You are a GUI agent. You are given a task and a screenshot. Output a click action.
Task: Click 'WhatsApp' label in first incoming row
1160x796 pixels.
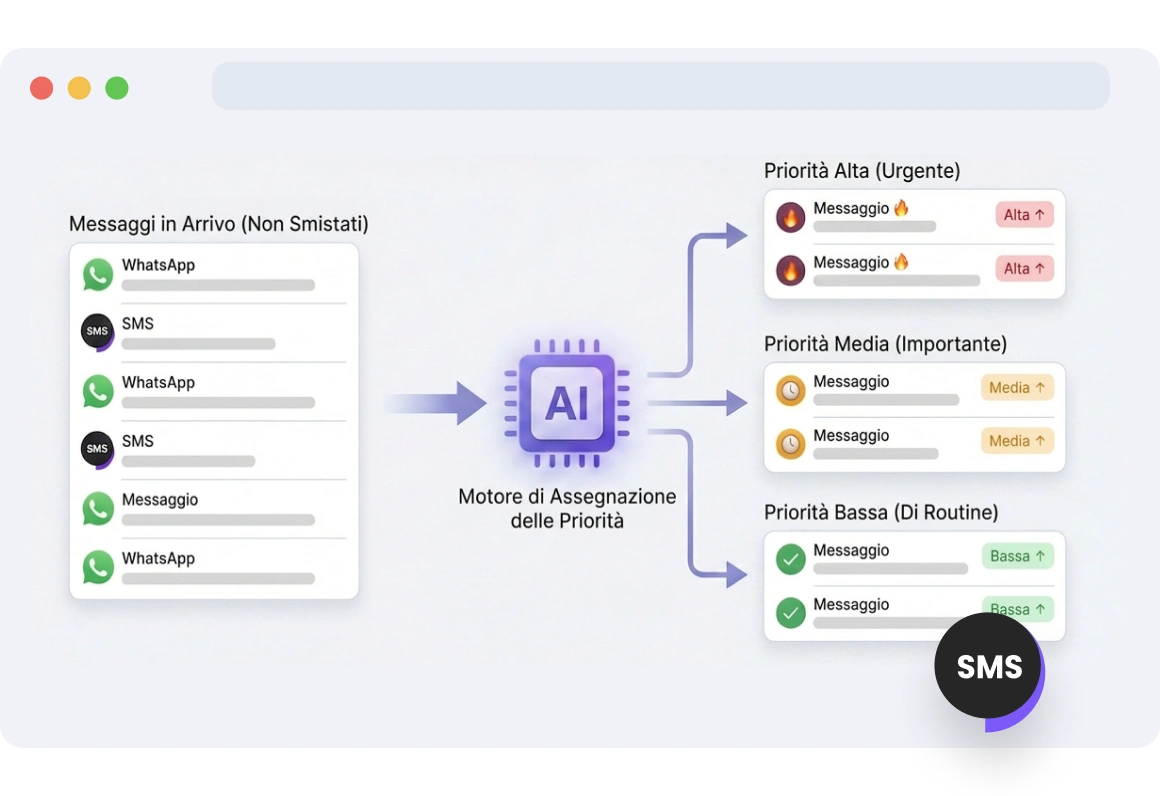tap(158, 266)
